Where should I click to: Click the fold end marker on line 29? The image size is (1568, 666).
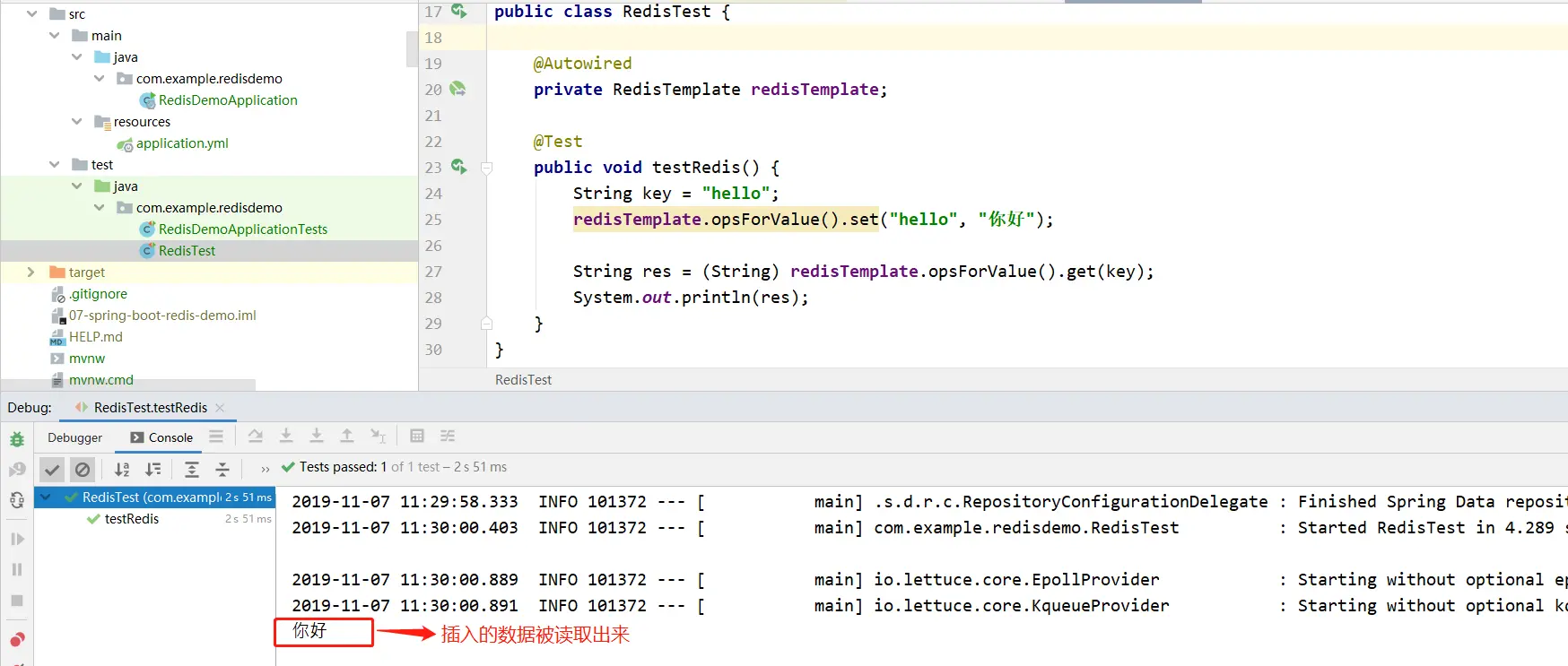click(x=487, y=324)
